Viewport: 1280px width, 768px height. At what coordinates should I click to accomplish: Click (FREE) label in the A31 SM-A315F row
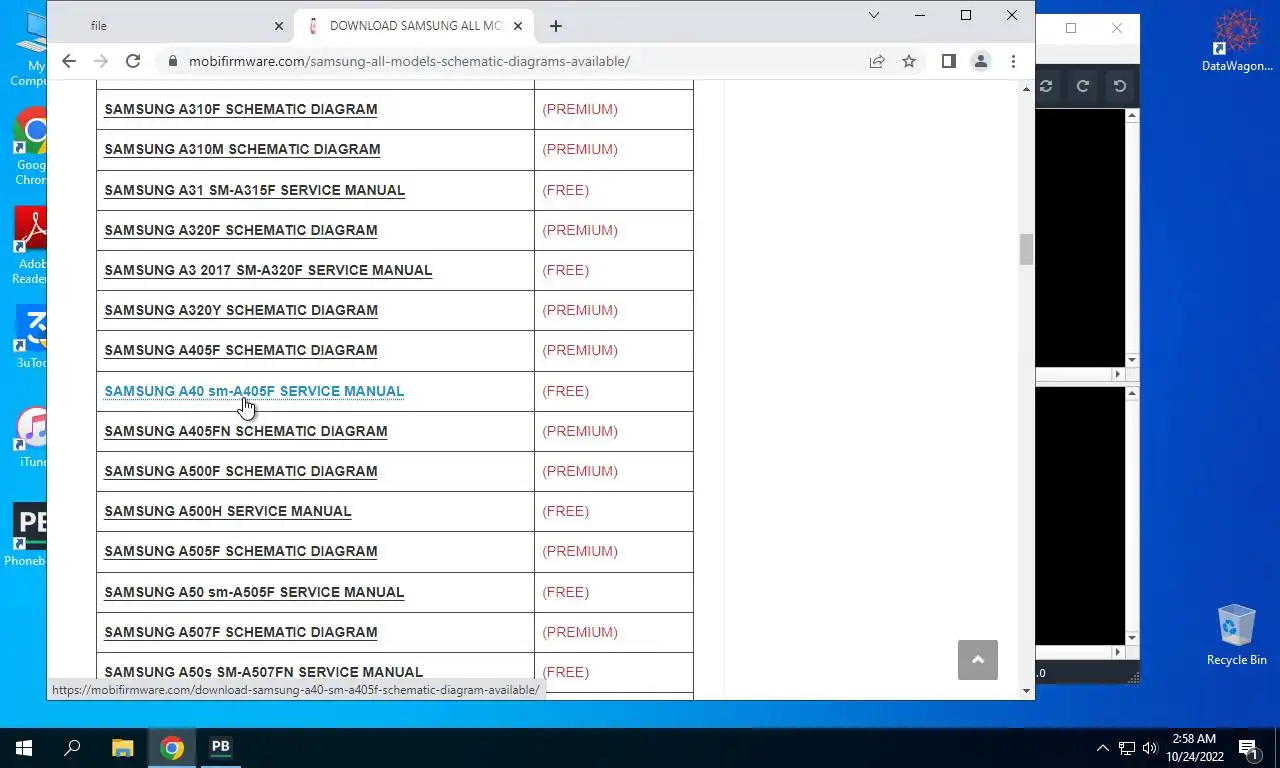click(x=565, y=190)
